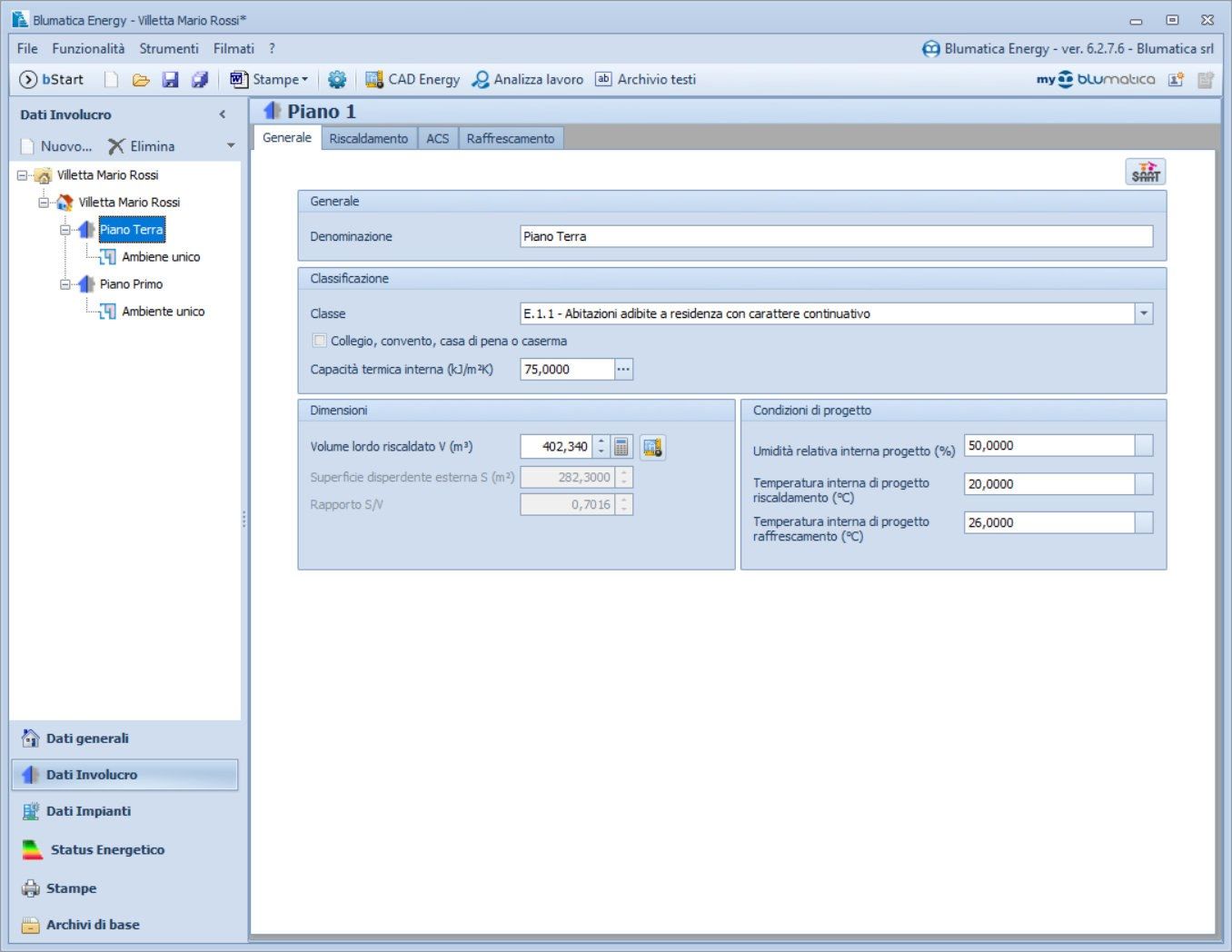Viewport: 1232px width, 952px height.
Task: Click the save floppy disk icon
Action: 170,80
